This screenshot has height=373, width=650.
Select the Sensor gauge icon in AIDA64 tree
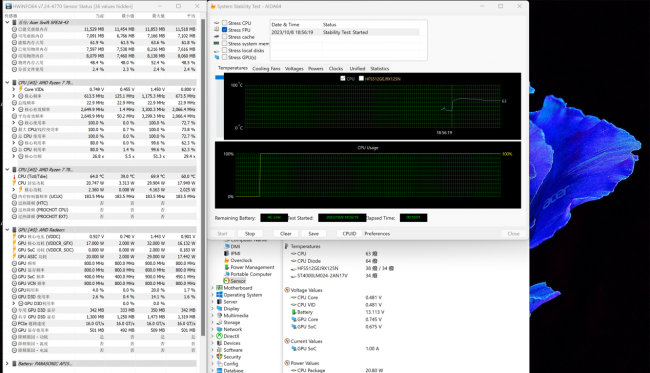point(226,281)
